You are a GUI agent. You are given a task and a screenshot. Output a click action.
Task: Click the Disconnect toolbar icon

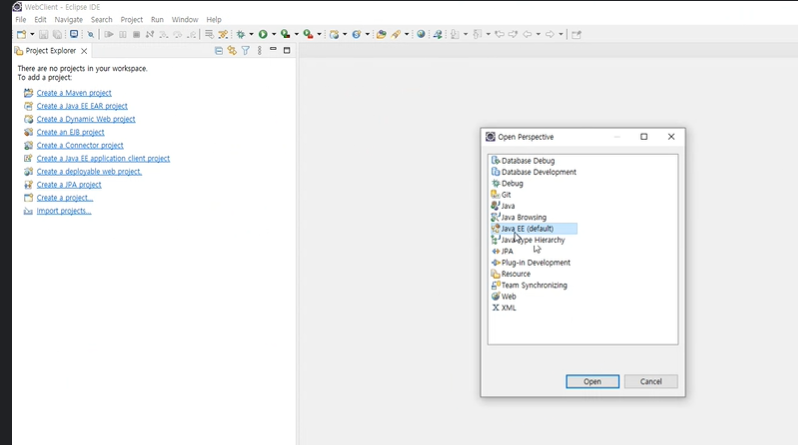pyautogui.click(x=150, y=35)
